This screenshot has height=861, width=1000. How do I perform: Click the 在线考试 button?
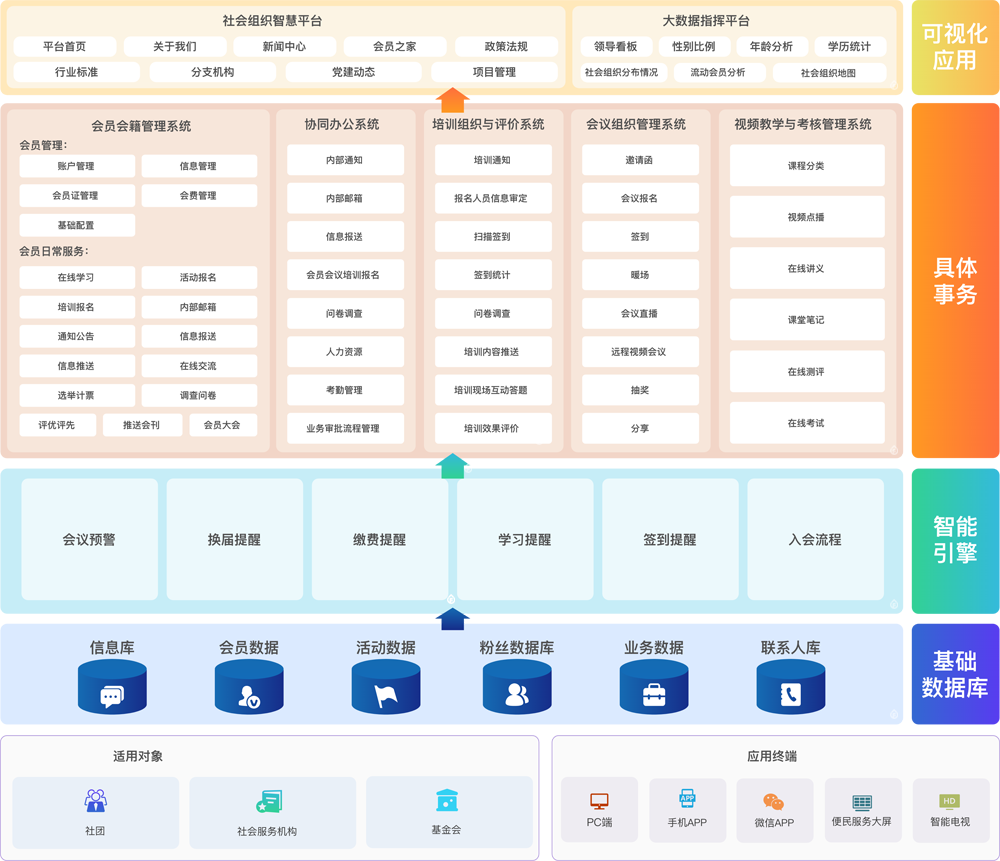tap(806, 423)
